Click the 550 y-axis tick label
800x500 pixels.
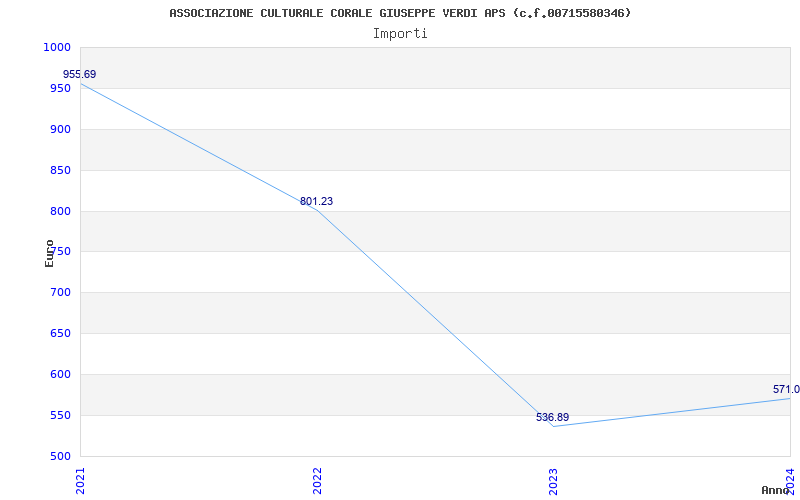click(60, 415)
